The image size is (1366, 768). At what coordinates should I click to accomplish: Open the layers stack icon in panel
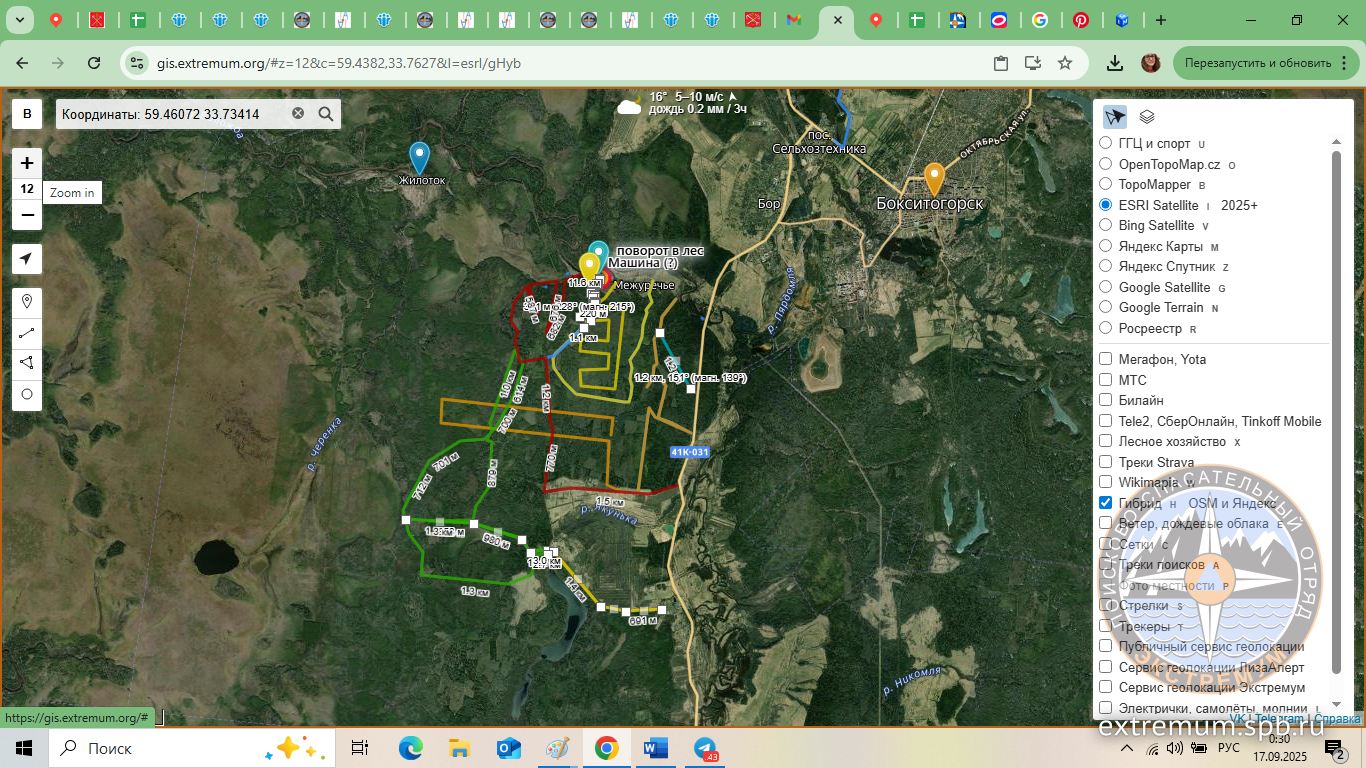pyautogui.click(x=1147, y=117)
